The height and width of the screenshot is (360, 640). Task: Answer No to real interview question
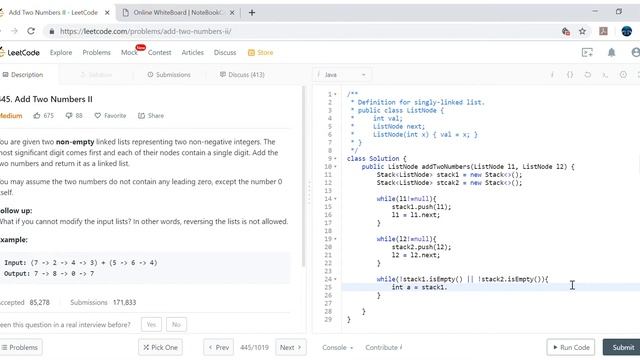(x=176, y=325)
